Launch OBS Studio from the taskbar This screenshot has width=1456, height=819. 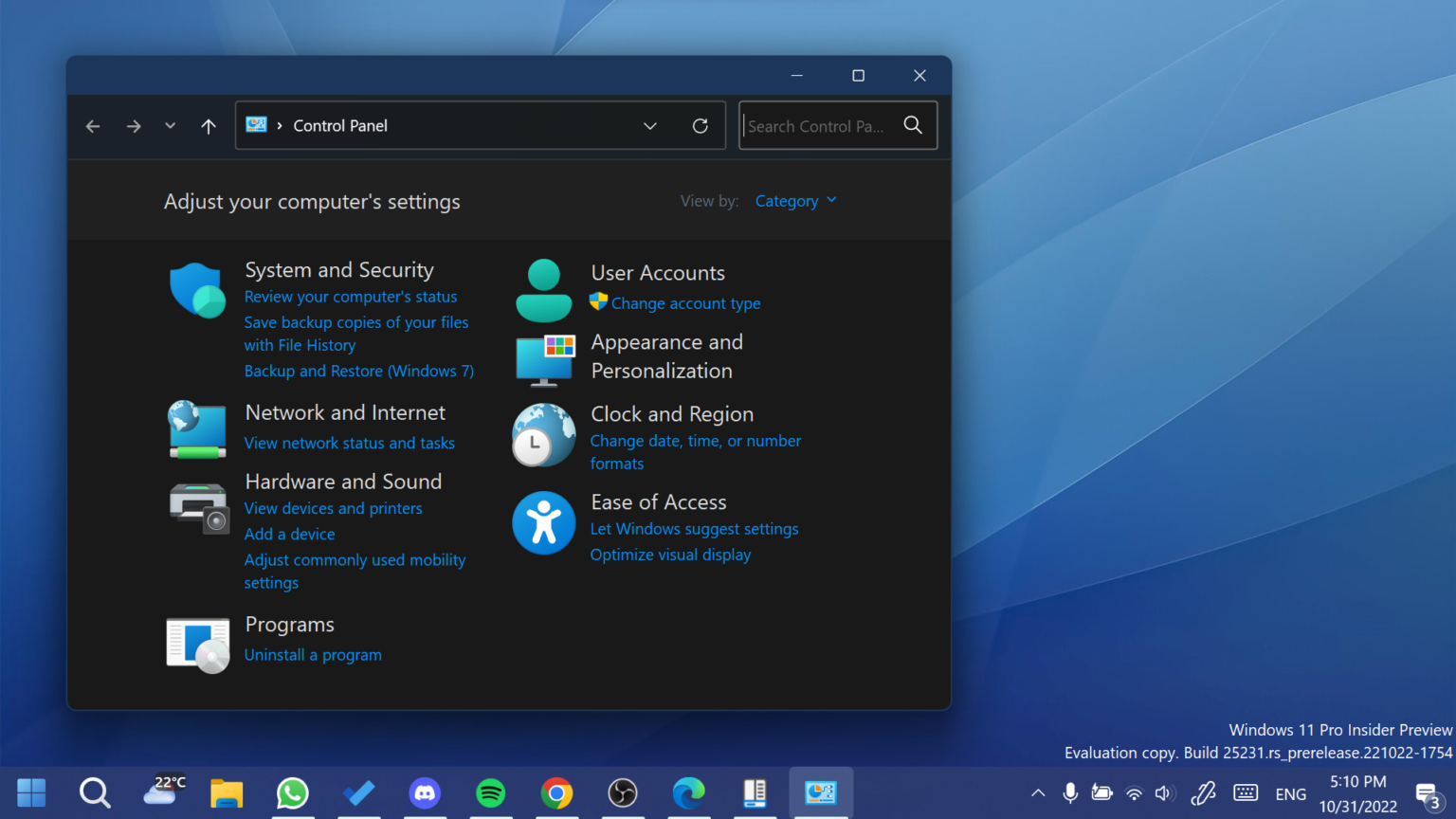coord(623,793)
